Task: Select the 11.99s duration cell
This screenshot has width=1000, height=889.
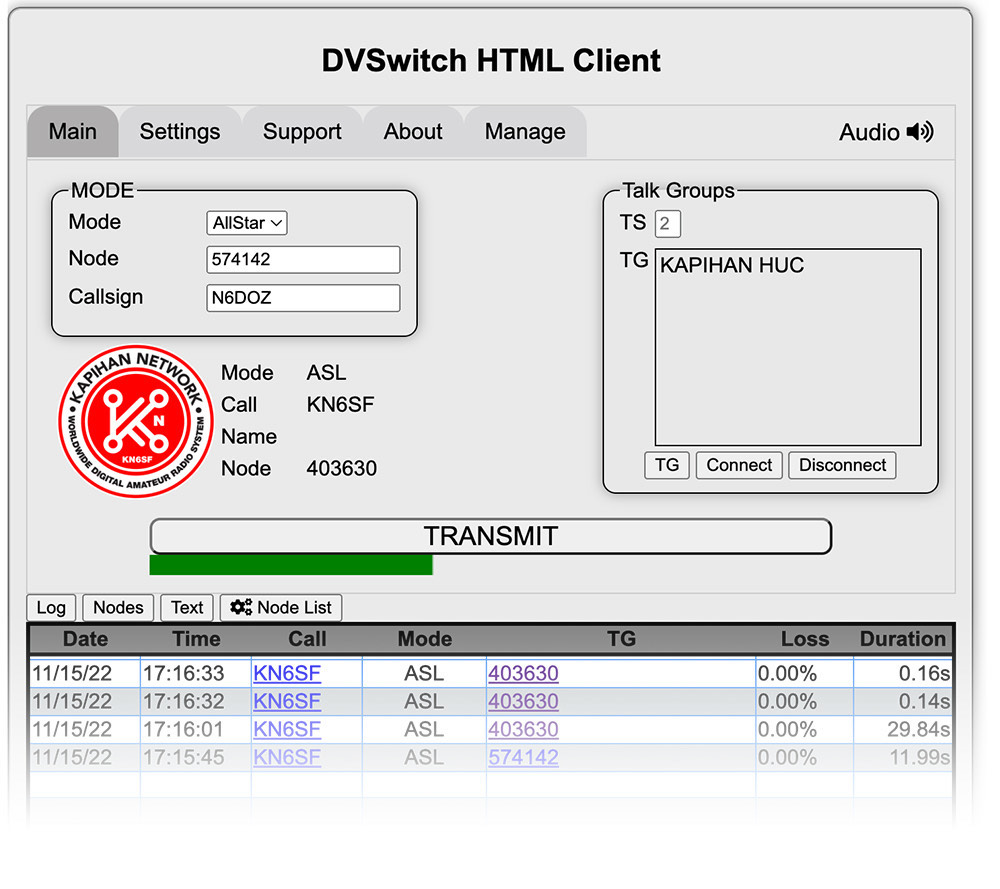Action: click(903, 758)
